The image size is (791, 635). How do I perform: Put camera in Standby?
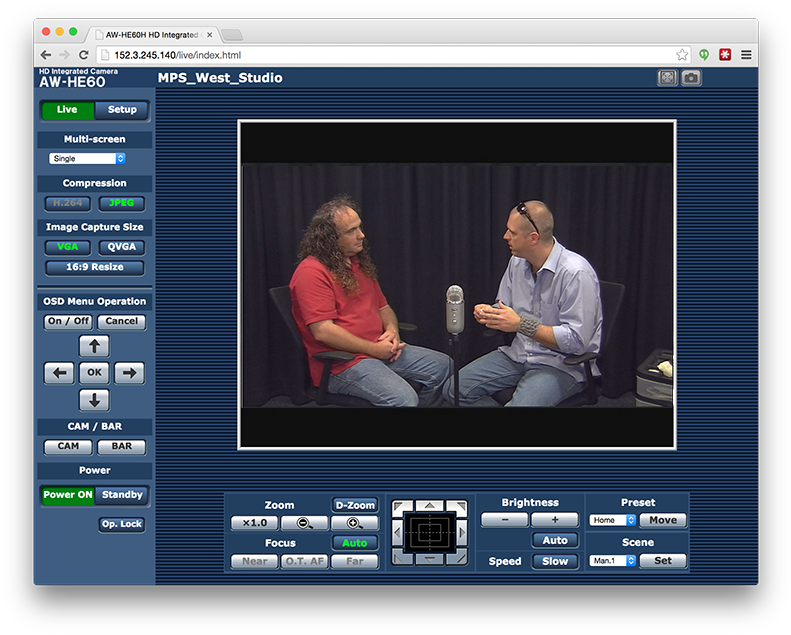pyautogui.click(x=122, y=495)
